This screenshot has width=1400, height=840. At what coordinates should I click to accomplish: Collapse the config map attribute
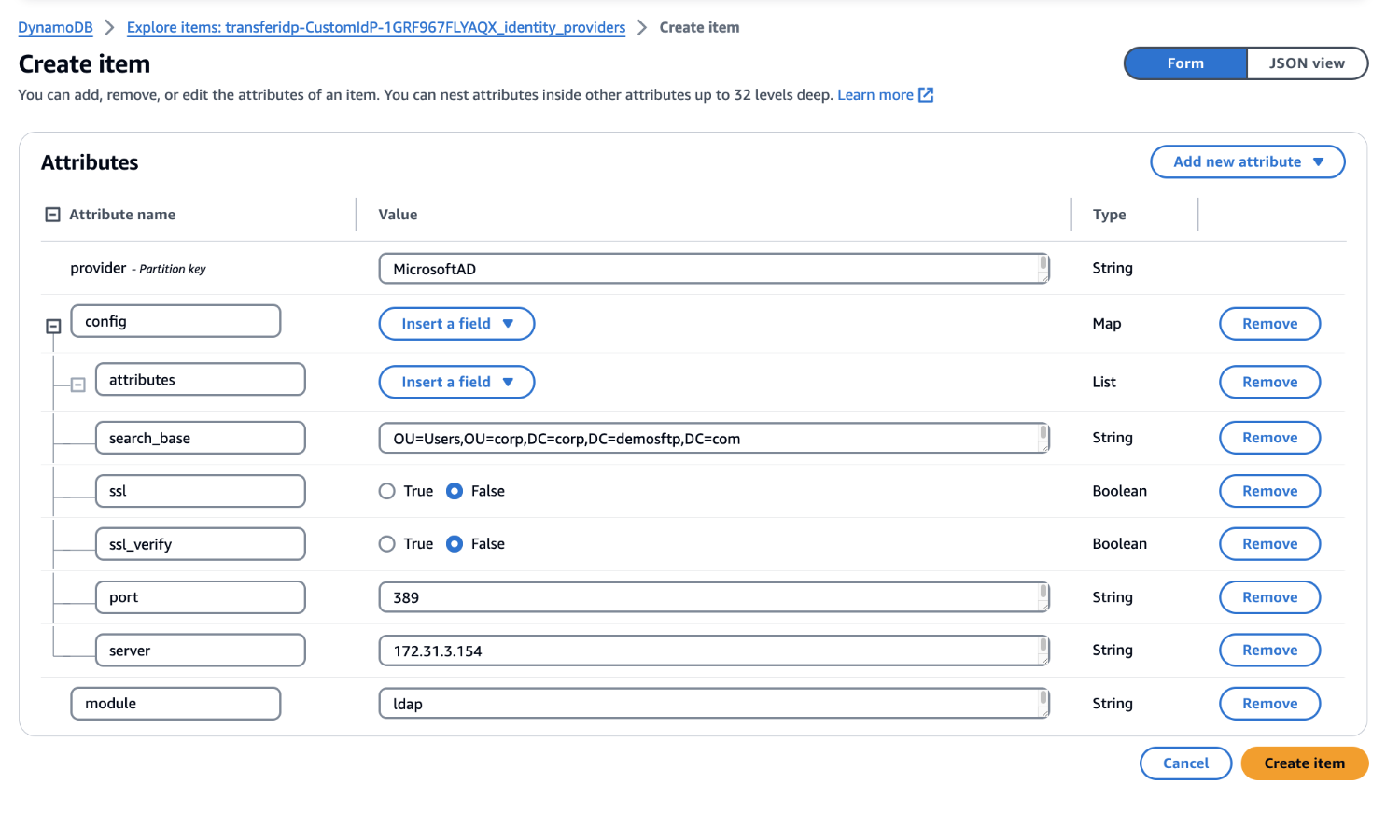tap(53, 327)
